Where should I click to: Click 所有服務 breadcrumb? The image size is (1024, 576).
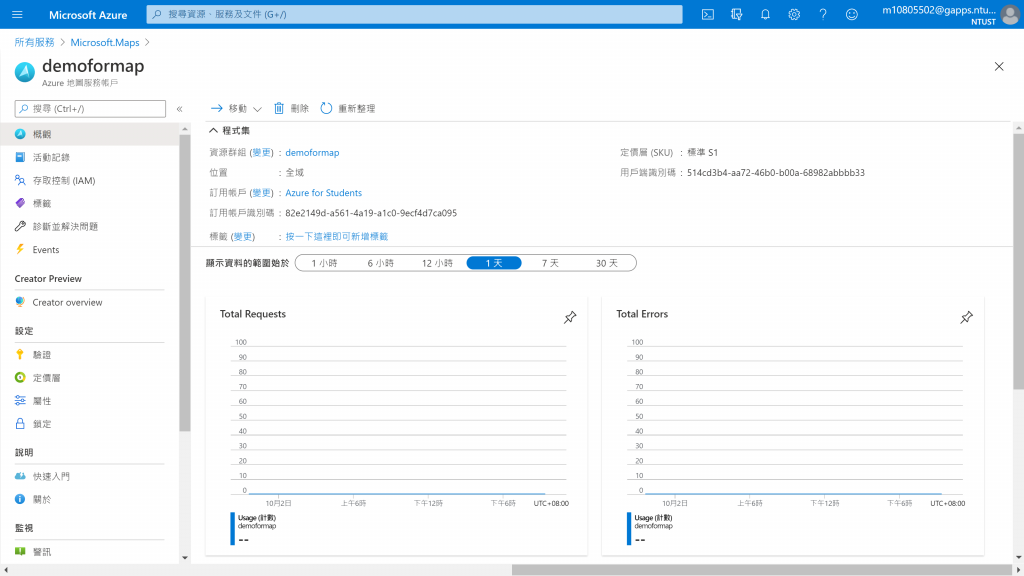point(35,42)
